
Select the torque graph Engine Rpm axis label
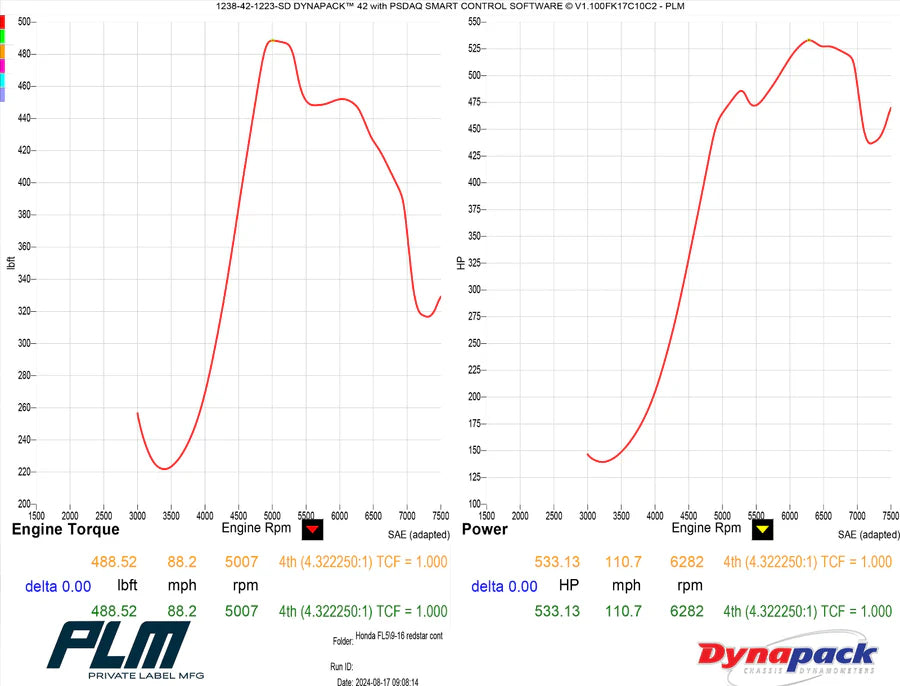tap(257, 528)
